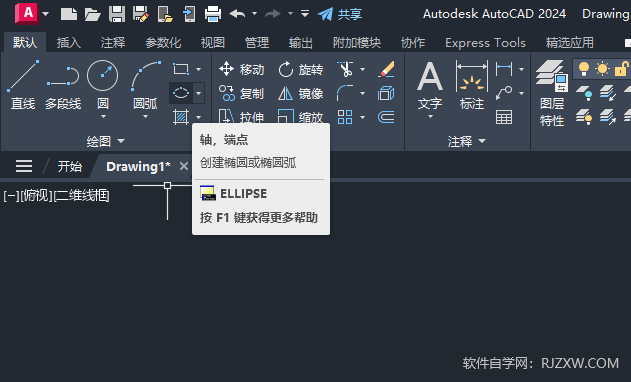631x382 pixels.
Task: Click the Open file folder icon
Action: click(x=93, y=14)
